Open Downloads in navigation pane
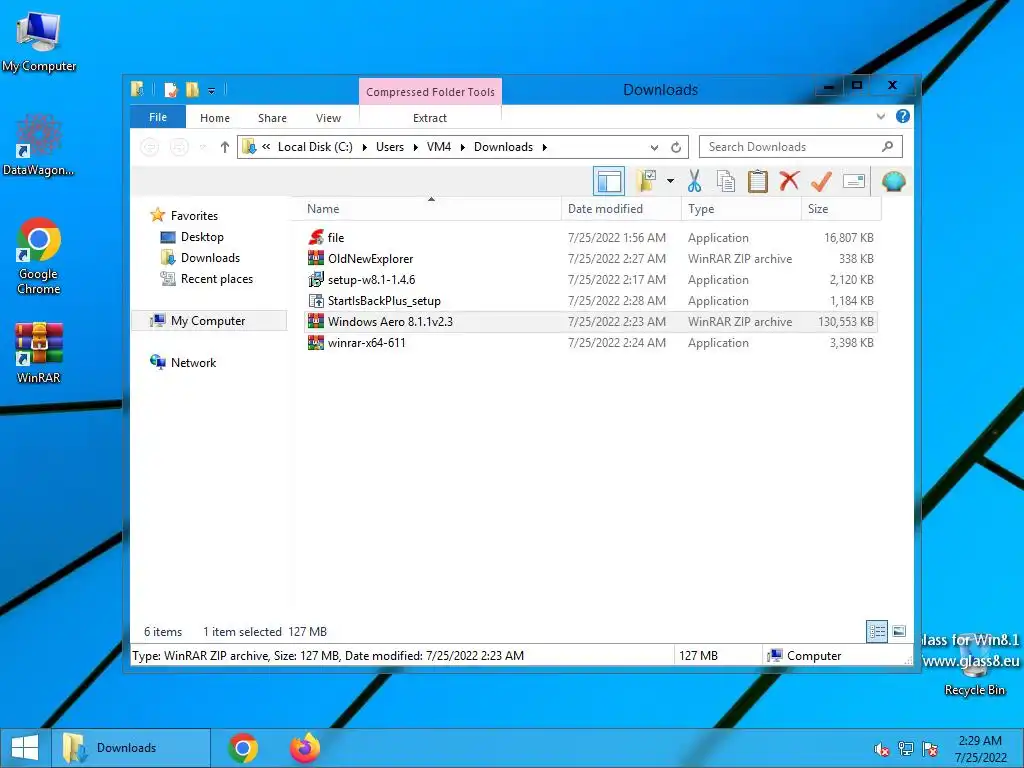 click(x=210, y=257)
